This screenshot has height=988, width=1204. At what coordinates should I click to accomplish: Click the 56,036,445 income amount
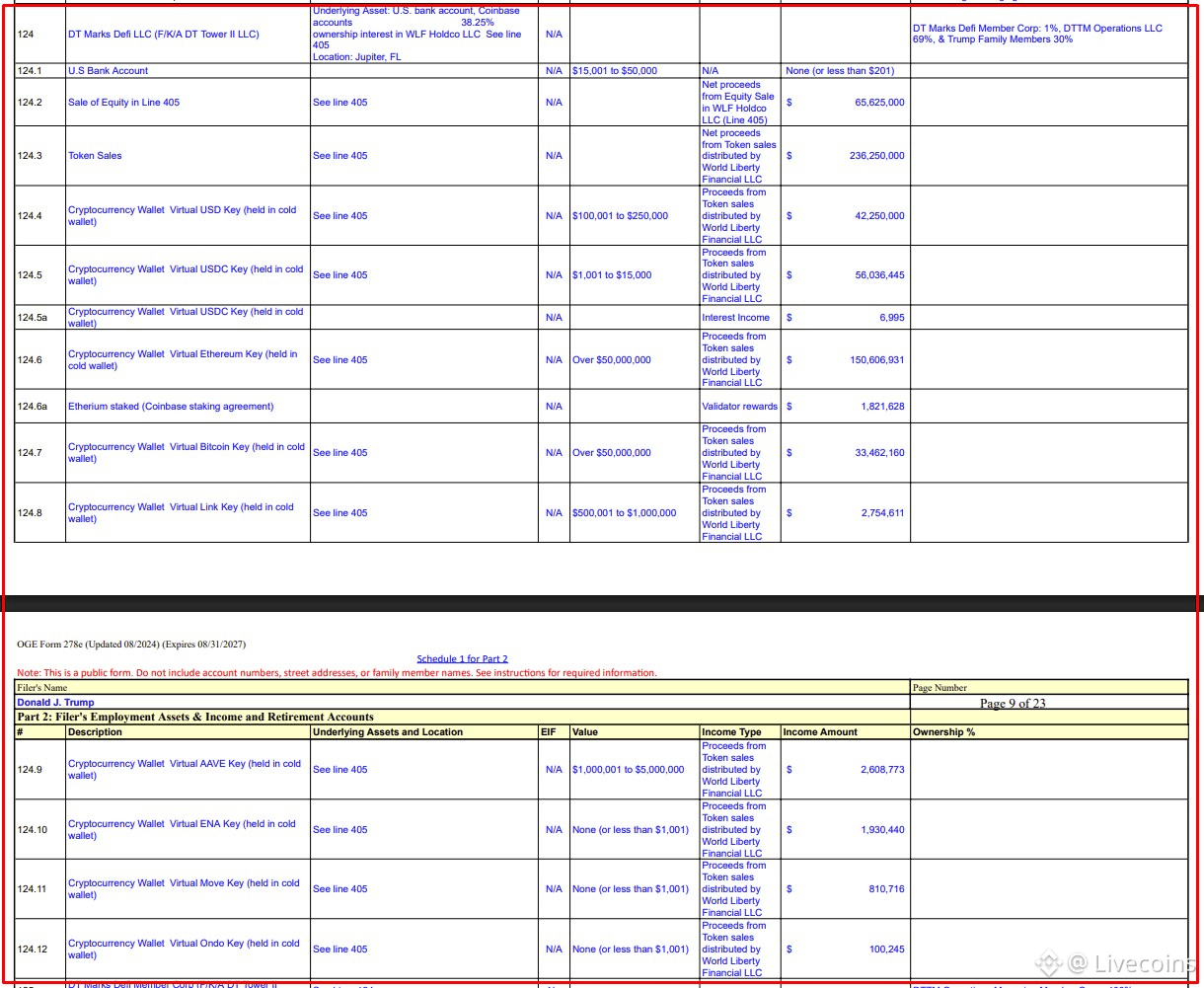click(879, 275)
